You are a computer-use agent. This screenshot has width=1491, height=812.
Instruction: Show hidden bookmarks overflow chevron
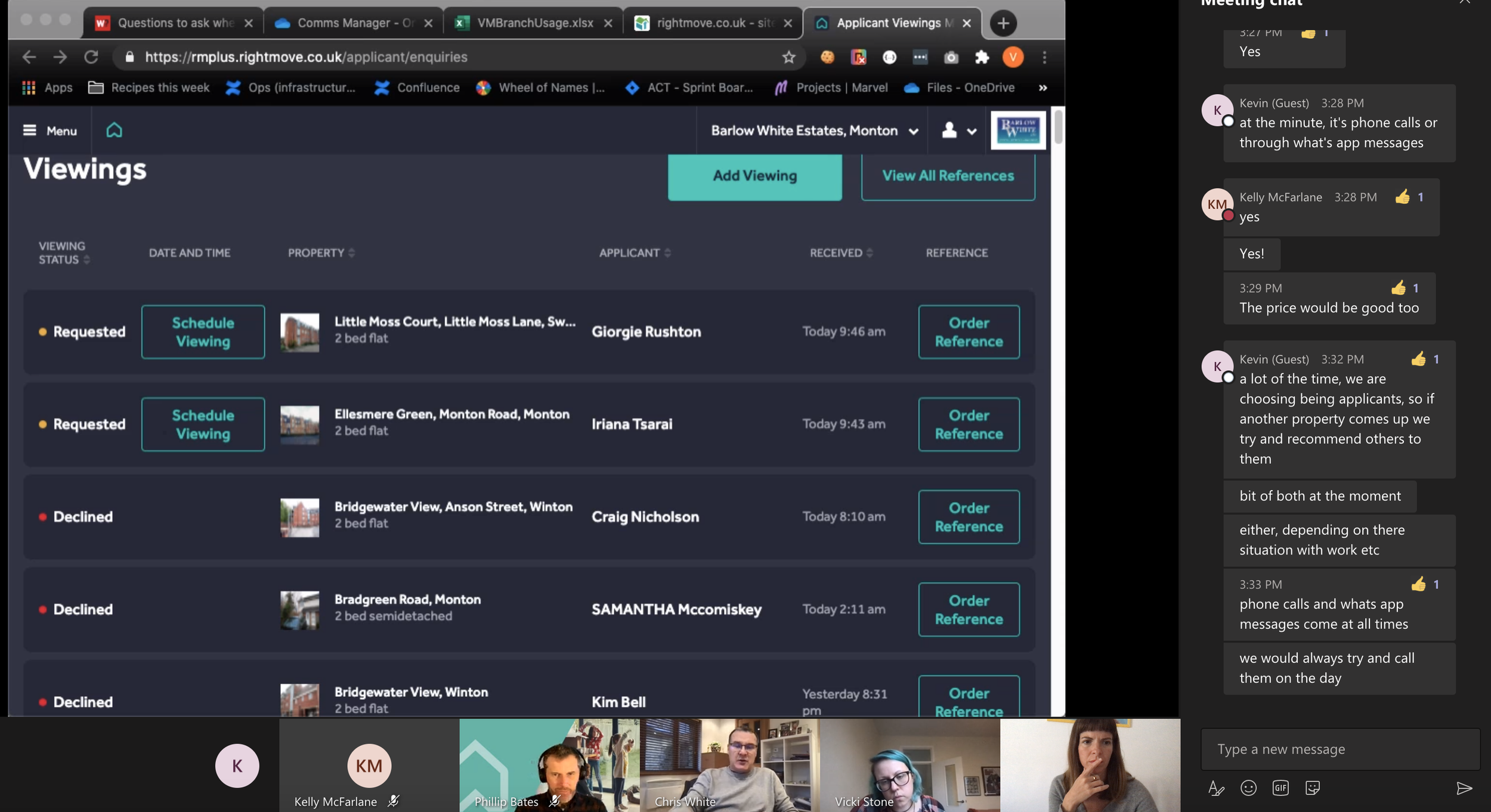pyautogui.click(x=1043, y=88)
